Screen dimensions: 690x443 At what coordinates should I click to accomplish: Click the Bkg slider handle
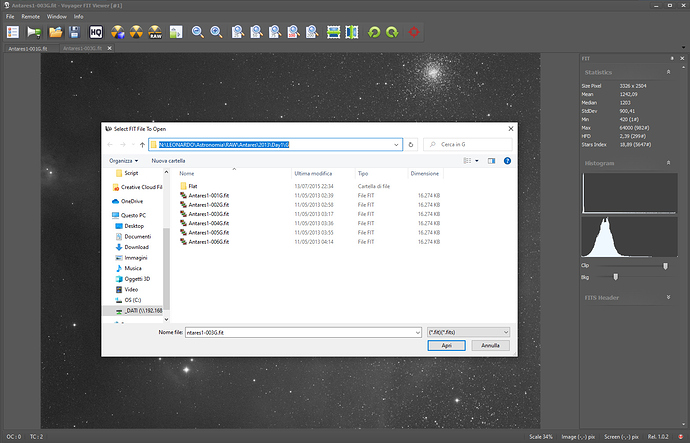tap(616, 277)
